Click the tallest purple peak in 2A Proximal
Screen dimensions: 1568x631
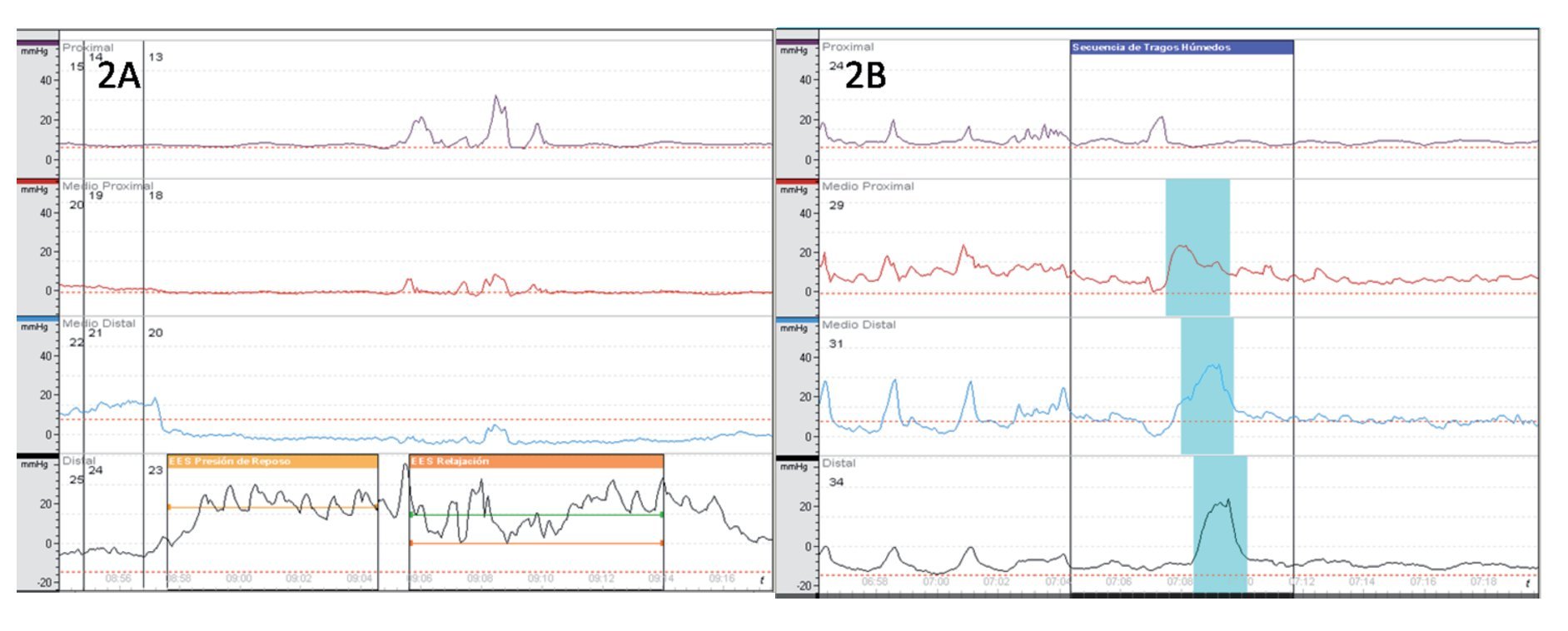pyautogui.click(x=496, y=98)
